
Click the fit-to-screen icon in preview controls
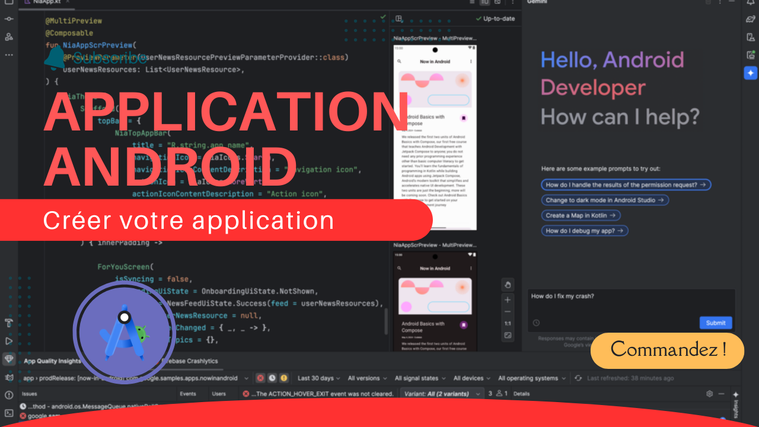pos(508,336)
